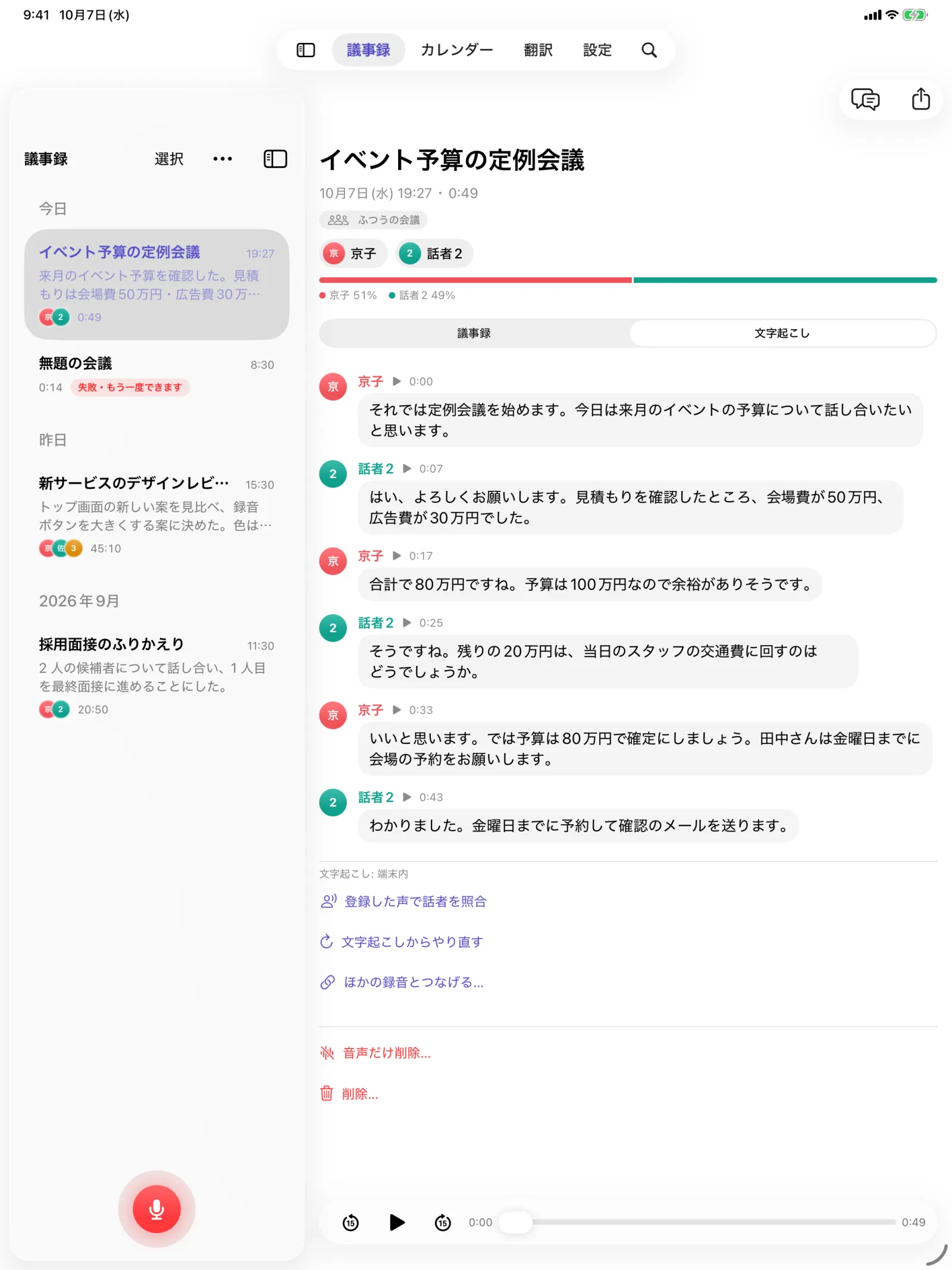Tap meeting title イベント予算の定例会議 heading
952x1270 pixels.
[x=452, y=159]
